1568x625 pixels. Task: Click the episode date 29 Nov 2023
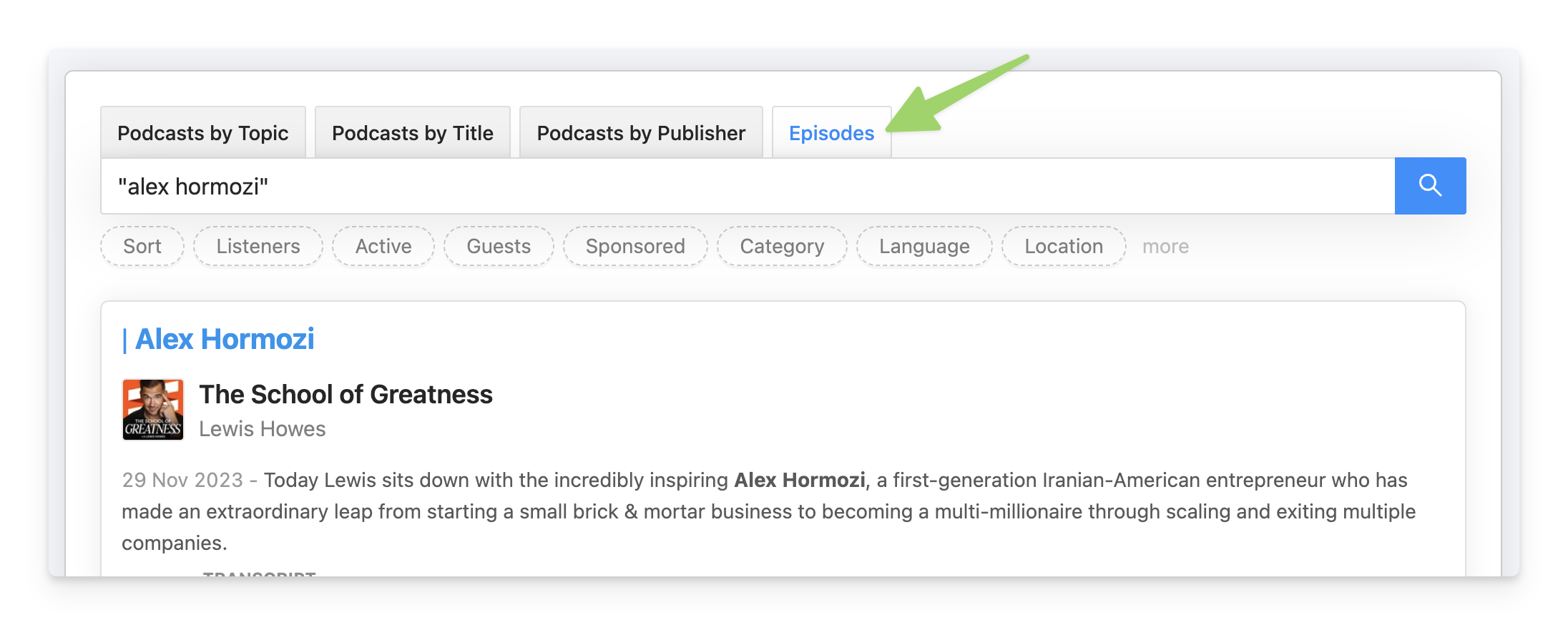(182, 480)
